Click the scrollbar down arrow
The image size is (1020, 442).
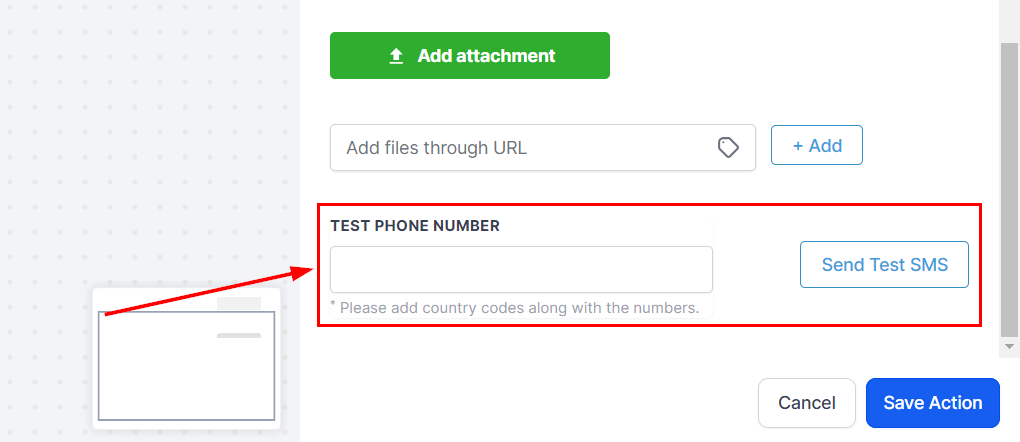(x=1010, y=346)
